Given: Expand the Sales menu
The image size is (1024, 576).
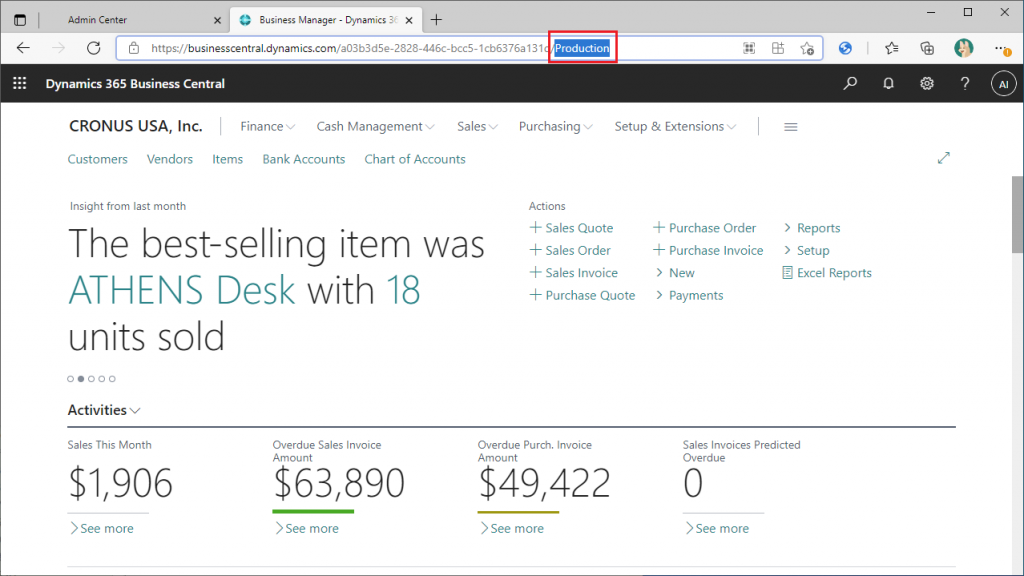Looking at the screenshot, I should pos(477,127).
